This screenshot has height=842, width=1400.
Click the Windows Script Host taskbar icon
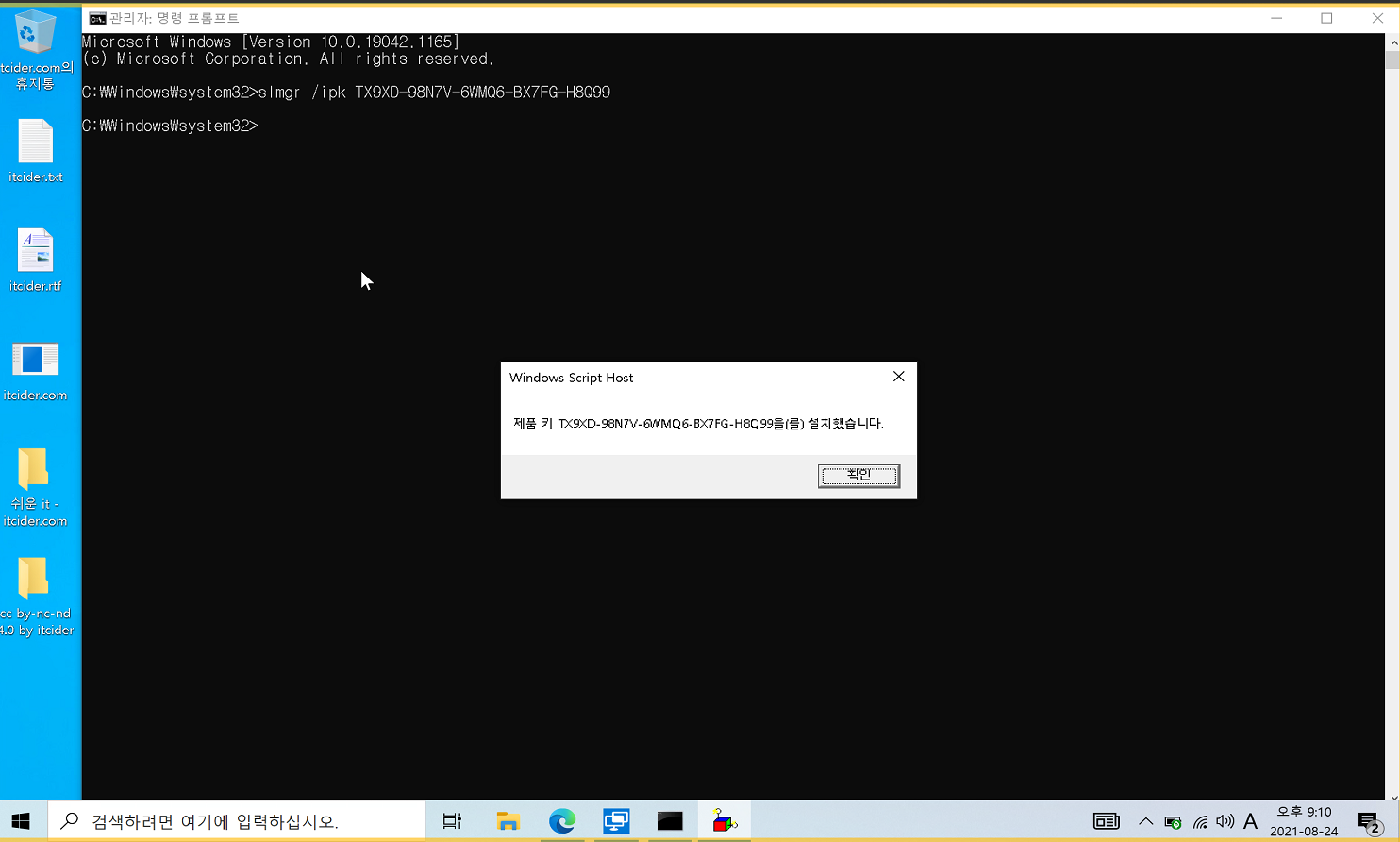click(x=725, y=821)
